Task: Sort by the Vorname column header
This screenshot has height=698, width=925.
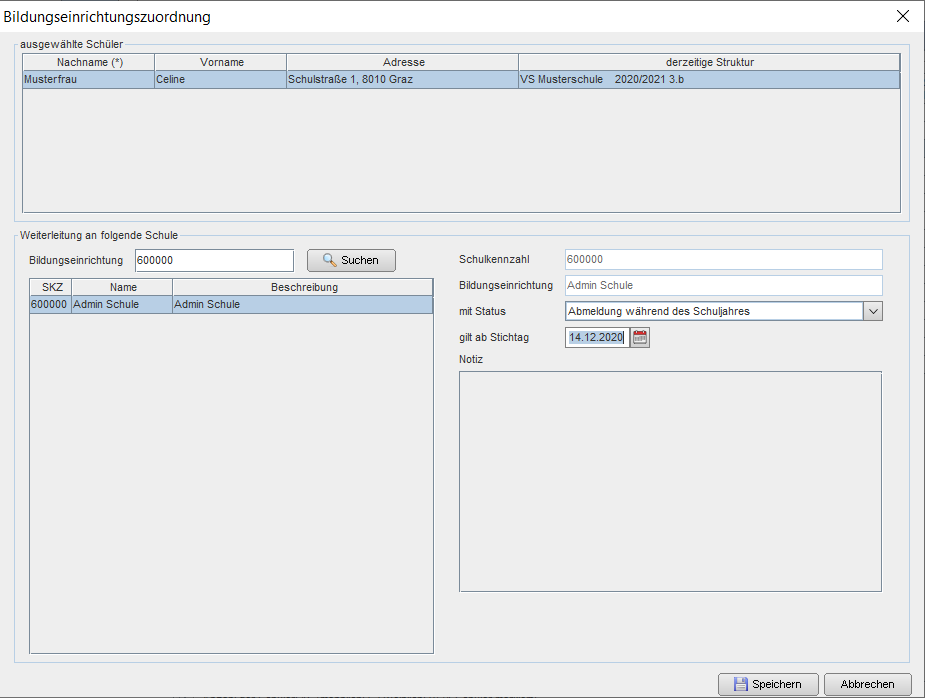Action: [221, 62]
